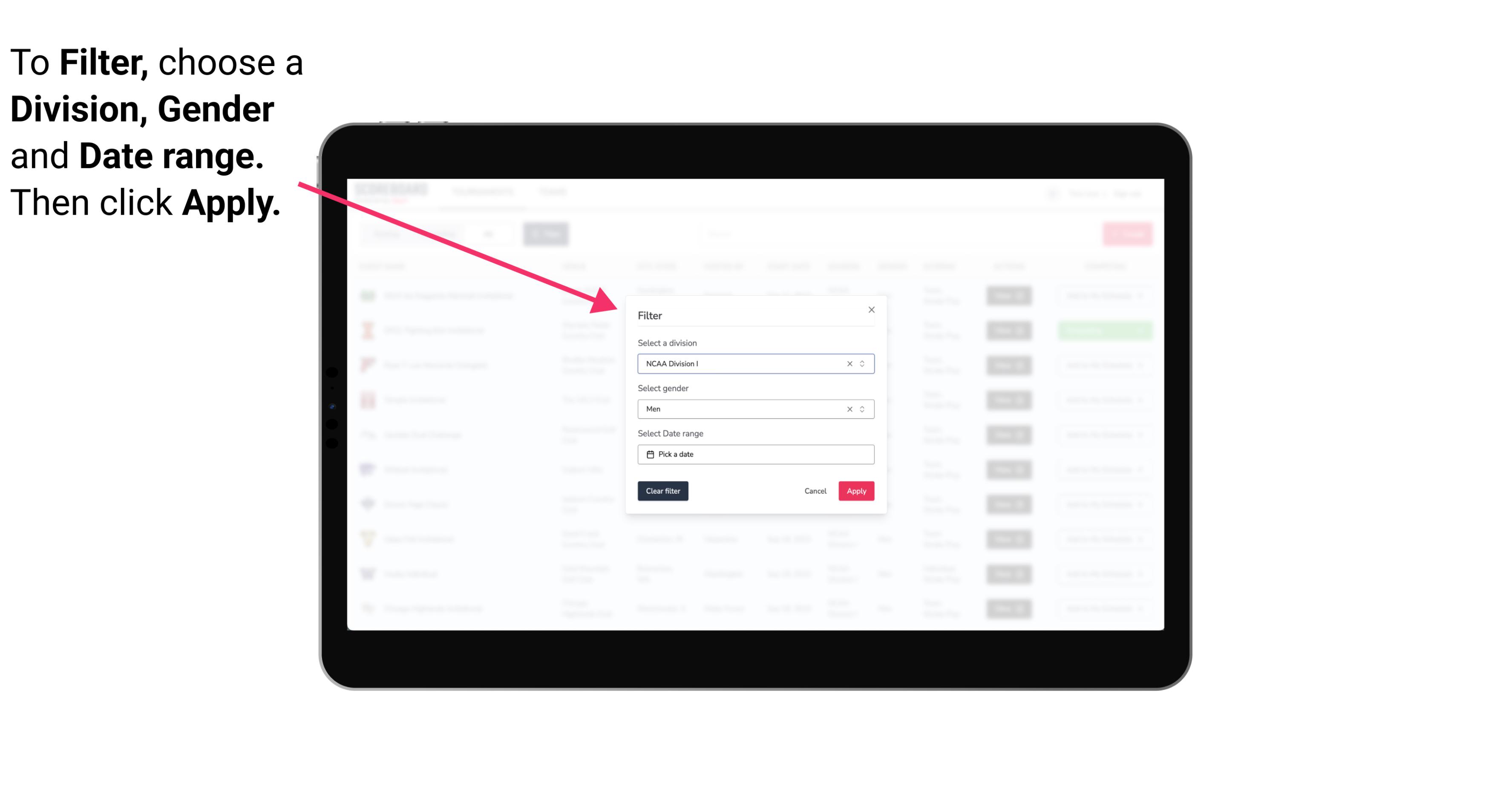The width and height of the screenshot is (1509, 812).
Task: Expand the Select Date range picker
Action: (x=757, y=454)
